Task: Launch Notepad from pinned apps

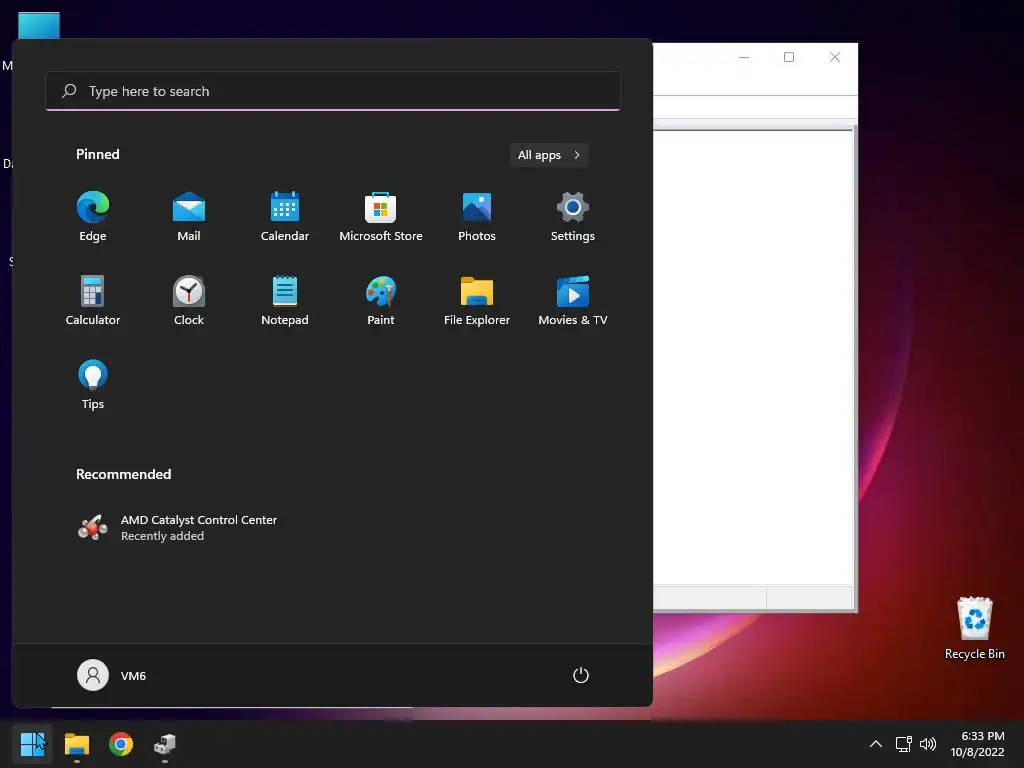Action: pyautogui.click(x=285, y=300)
